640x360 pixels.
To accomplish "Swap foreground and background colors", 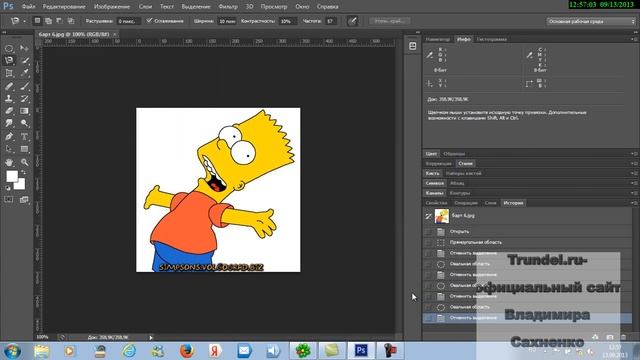I will pos(23,173).
